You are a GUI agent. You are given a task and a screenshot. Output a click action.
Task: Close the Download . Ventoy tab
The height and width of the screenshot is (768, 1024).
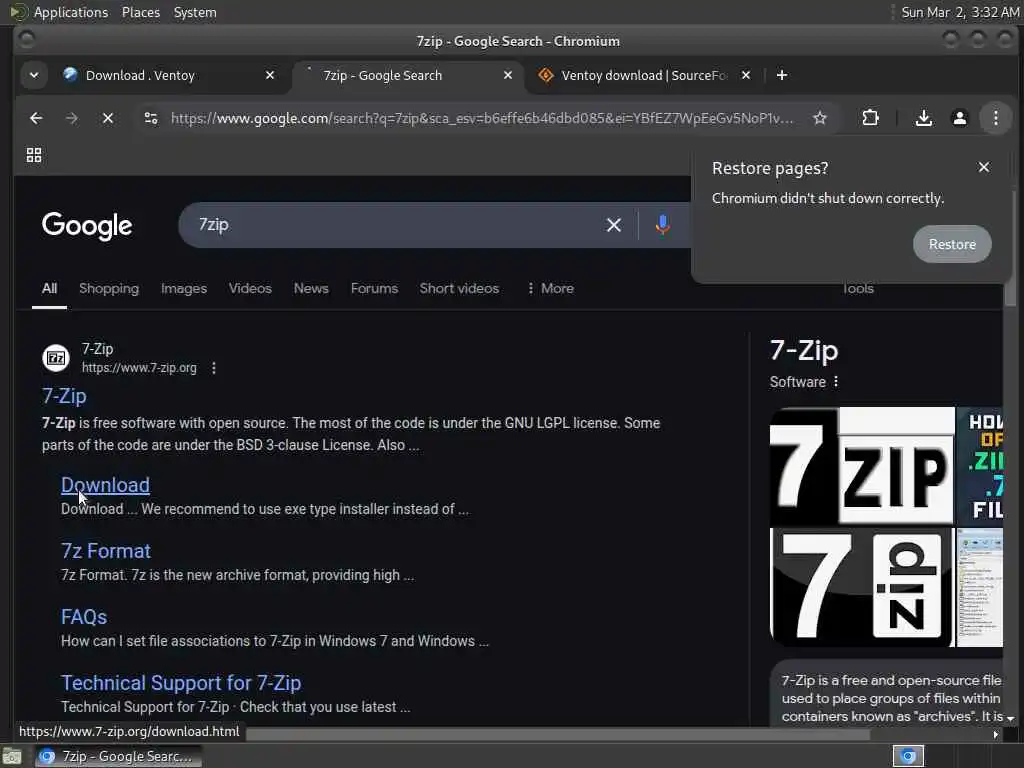tap(270, 75)
